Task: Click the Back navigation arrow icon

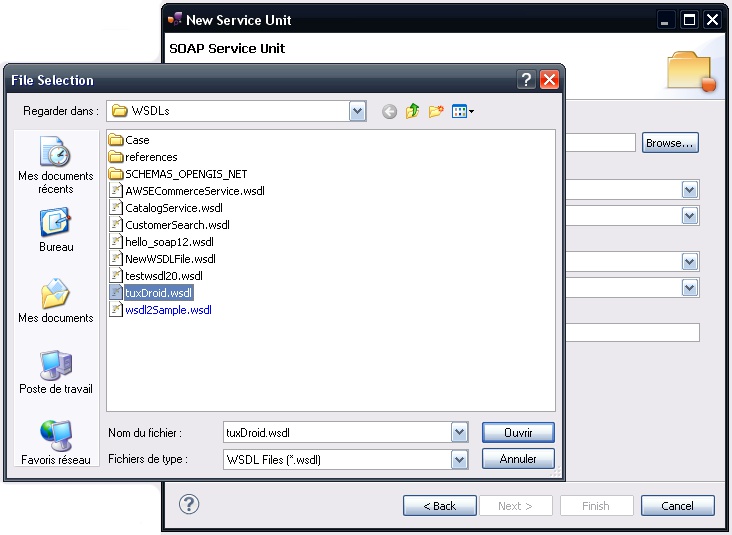Action: click(x=389, y=111)
